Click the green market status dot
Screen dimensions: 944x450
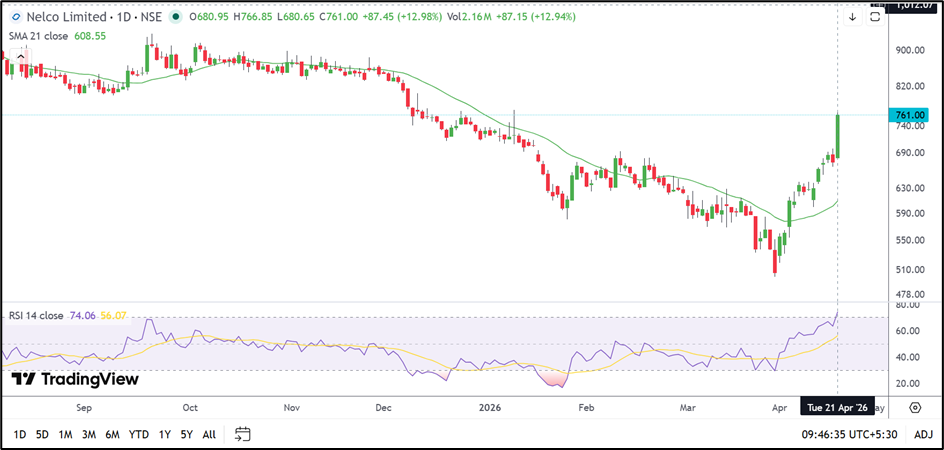pyautogui.click(x=177, y=17)
